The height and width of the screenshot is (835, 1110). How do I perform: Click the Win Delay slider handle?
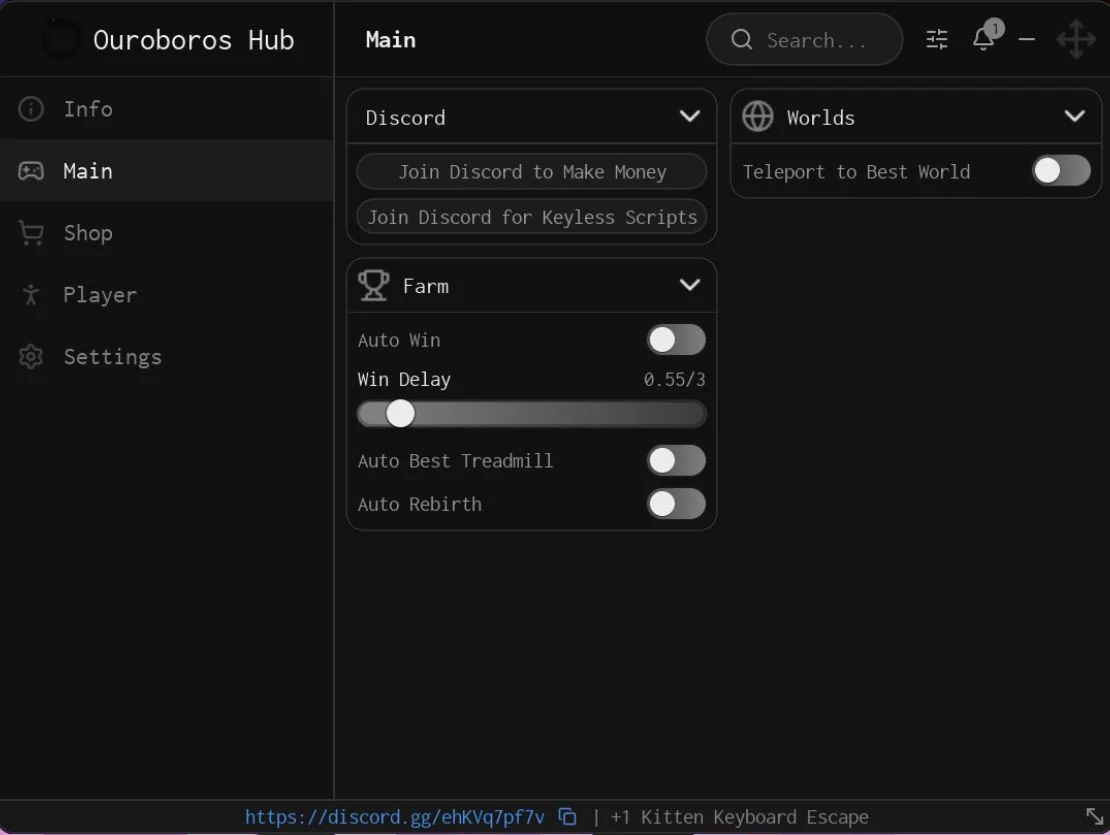tap(400, 414)
